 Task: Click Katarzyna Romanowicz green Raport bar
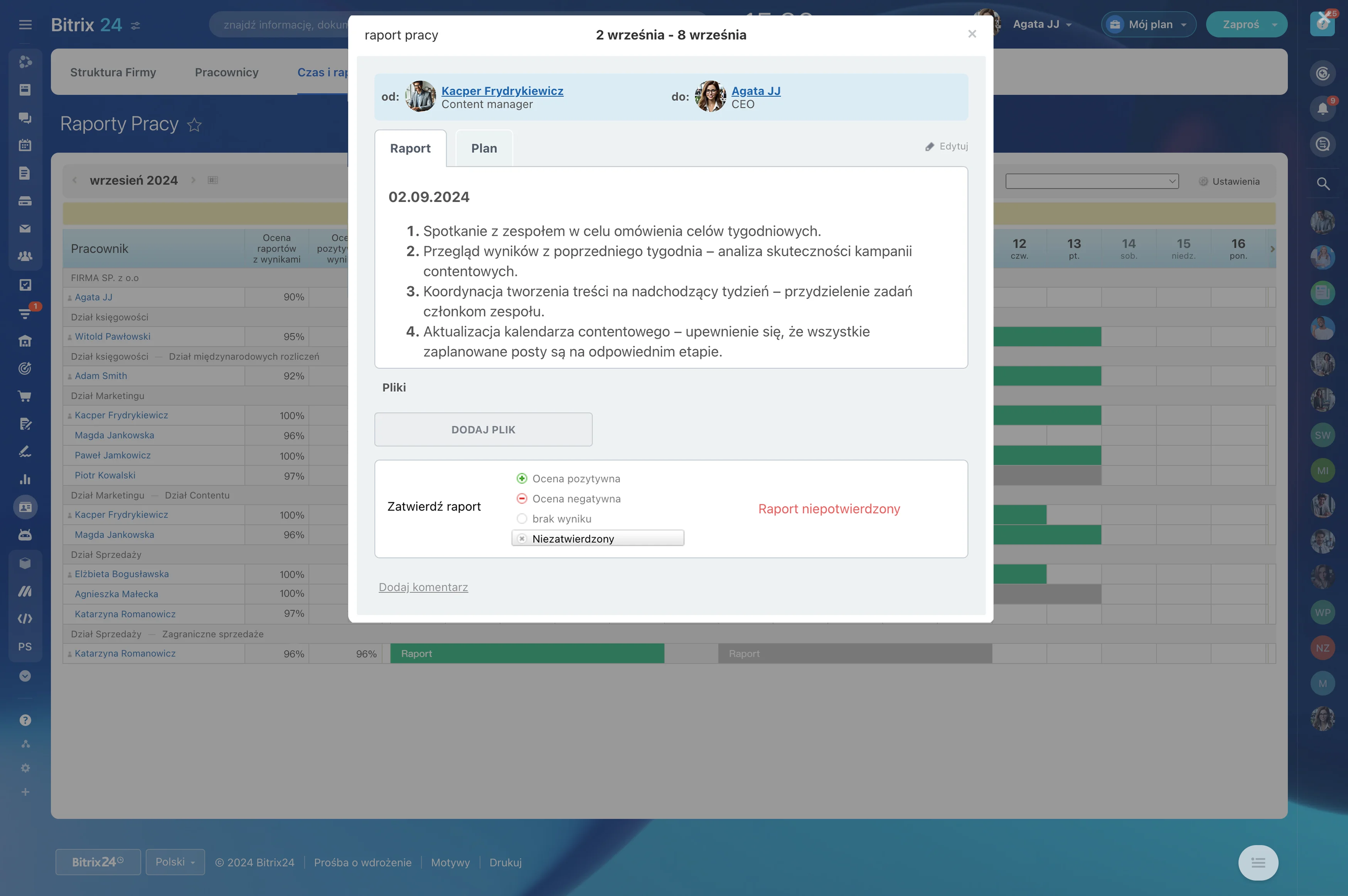tap(526, 654)
